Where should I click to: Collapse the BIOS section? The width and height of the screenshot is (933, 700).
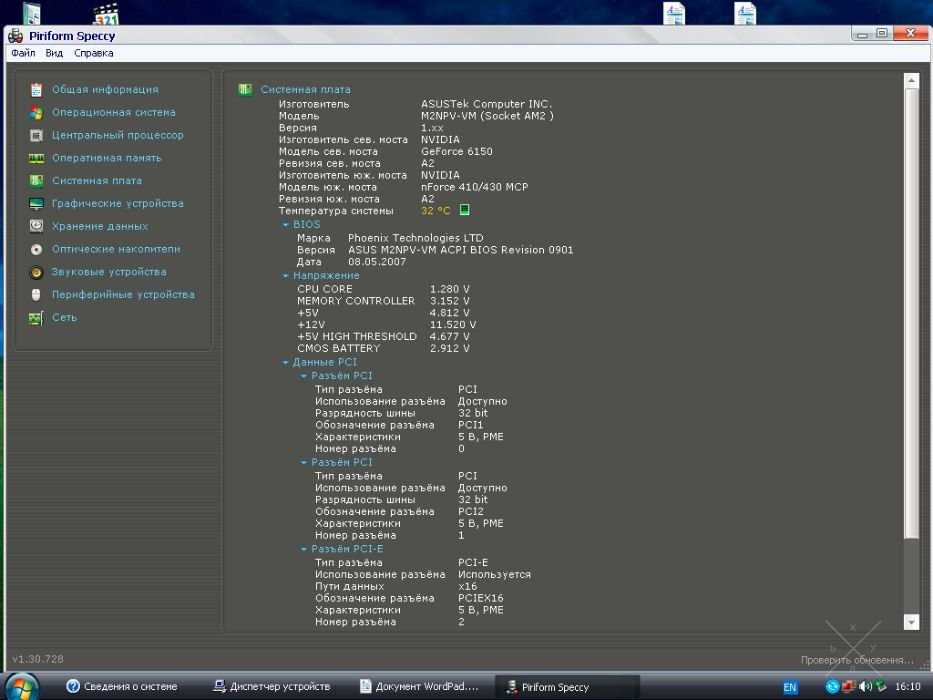pyautogui.click(x=286, y=224)
